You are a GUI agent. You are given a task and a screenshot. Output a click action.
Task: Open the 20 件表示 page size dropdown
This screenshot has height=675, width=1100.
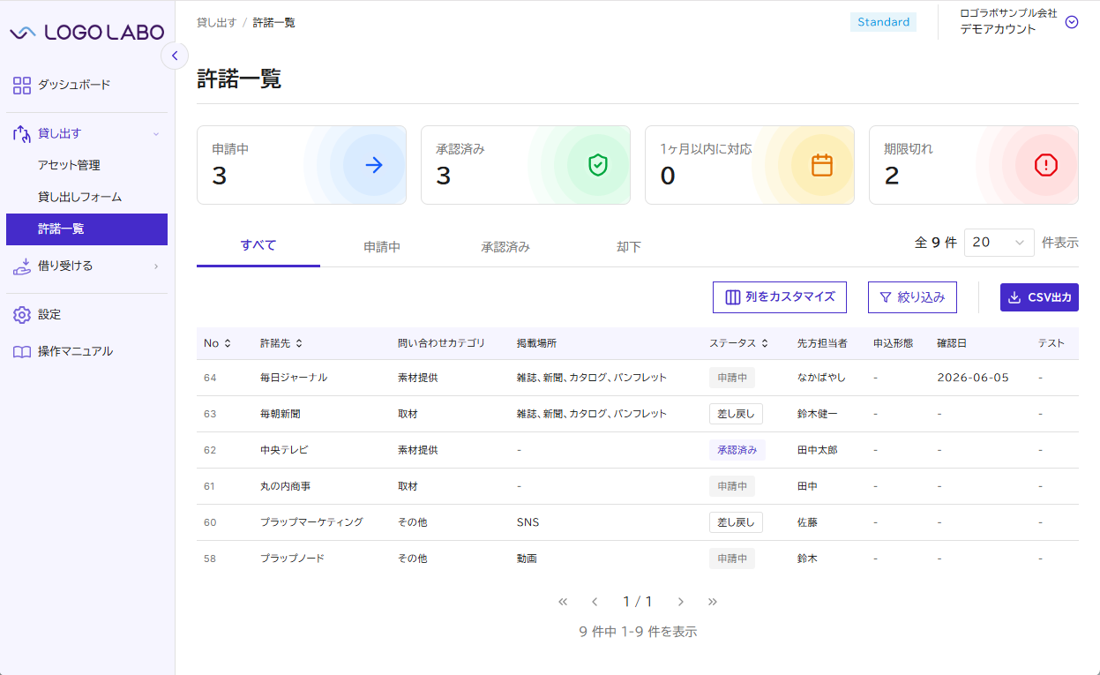pyautogui.click(x=998, y=243)
